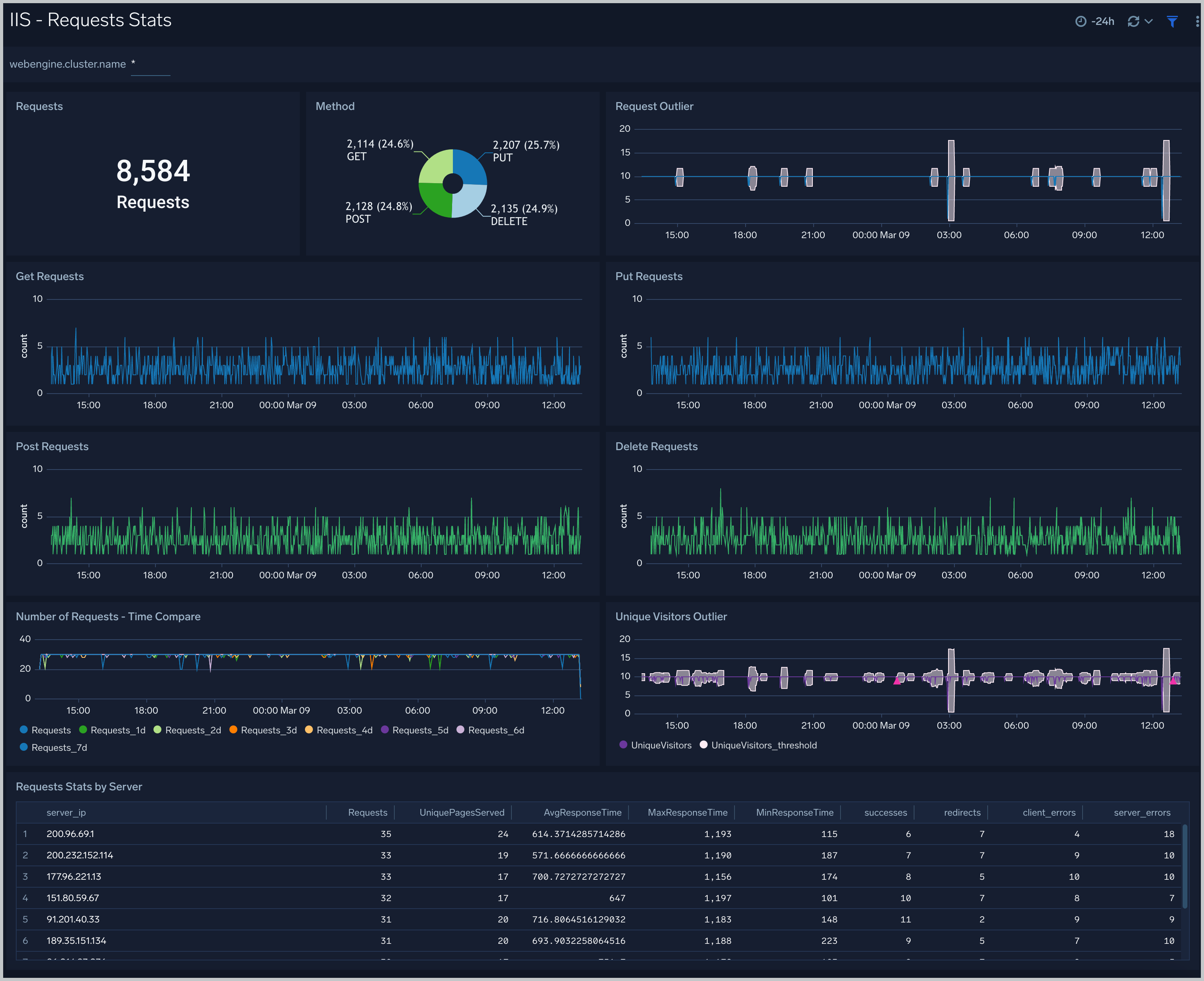Expand the refresh interval dropdown chevron
The image size is (1204, 981).
click(x=1149, y=21)
